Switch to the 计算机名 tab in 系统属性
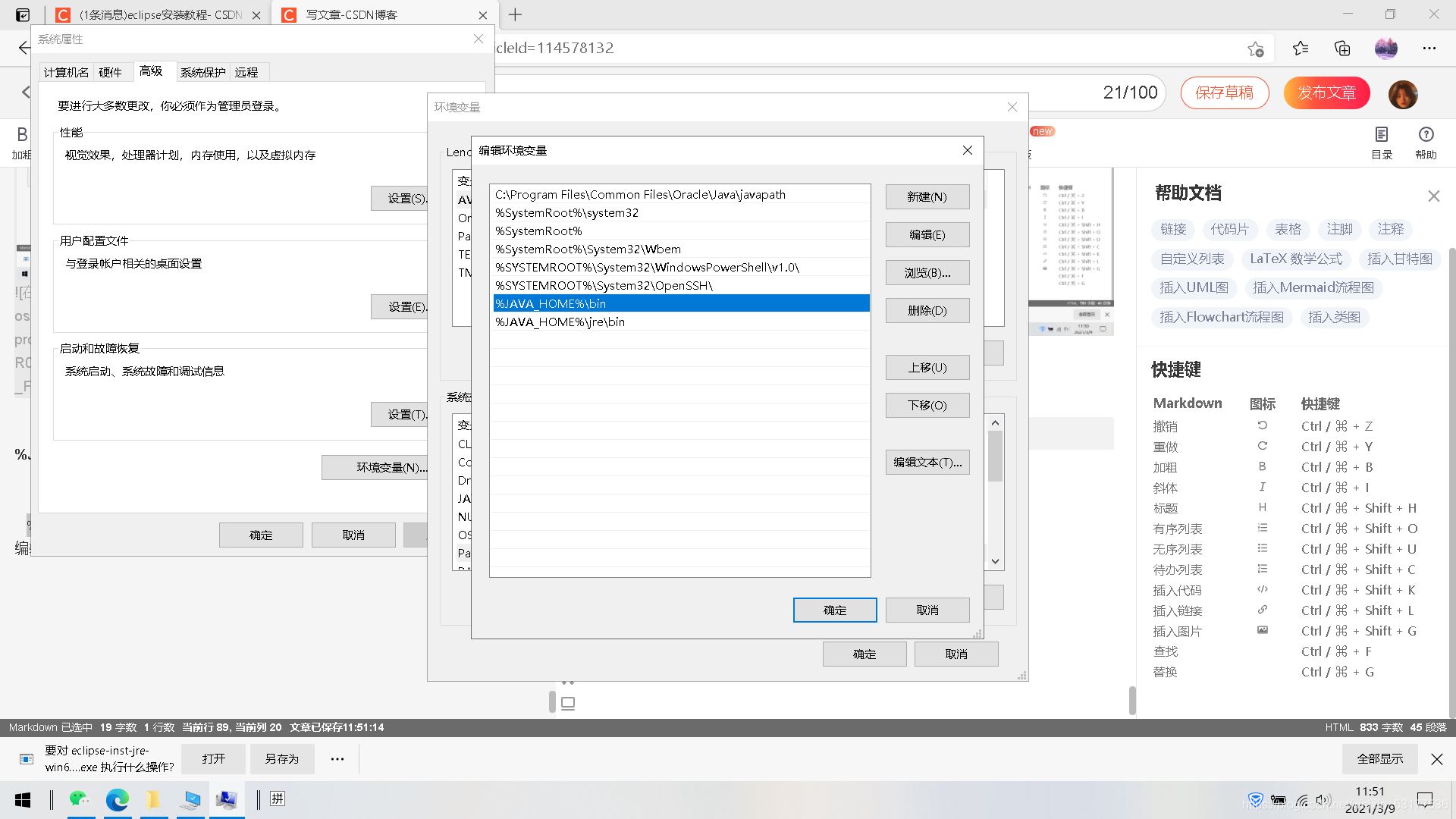This screenshot has width=1456, height=819. 65,71
